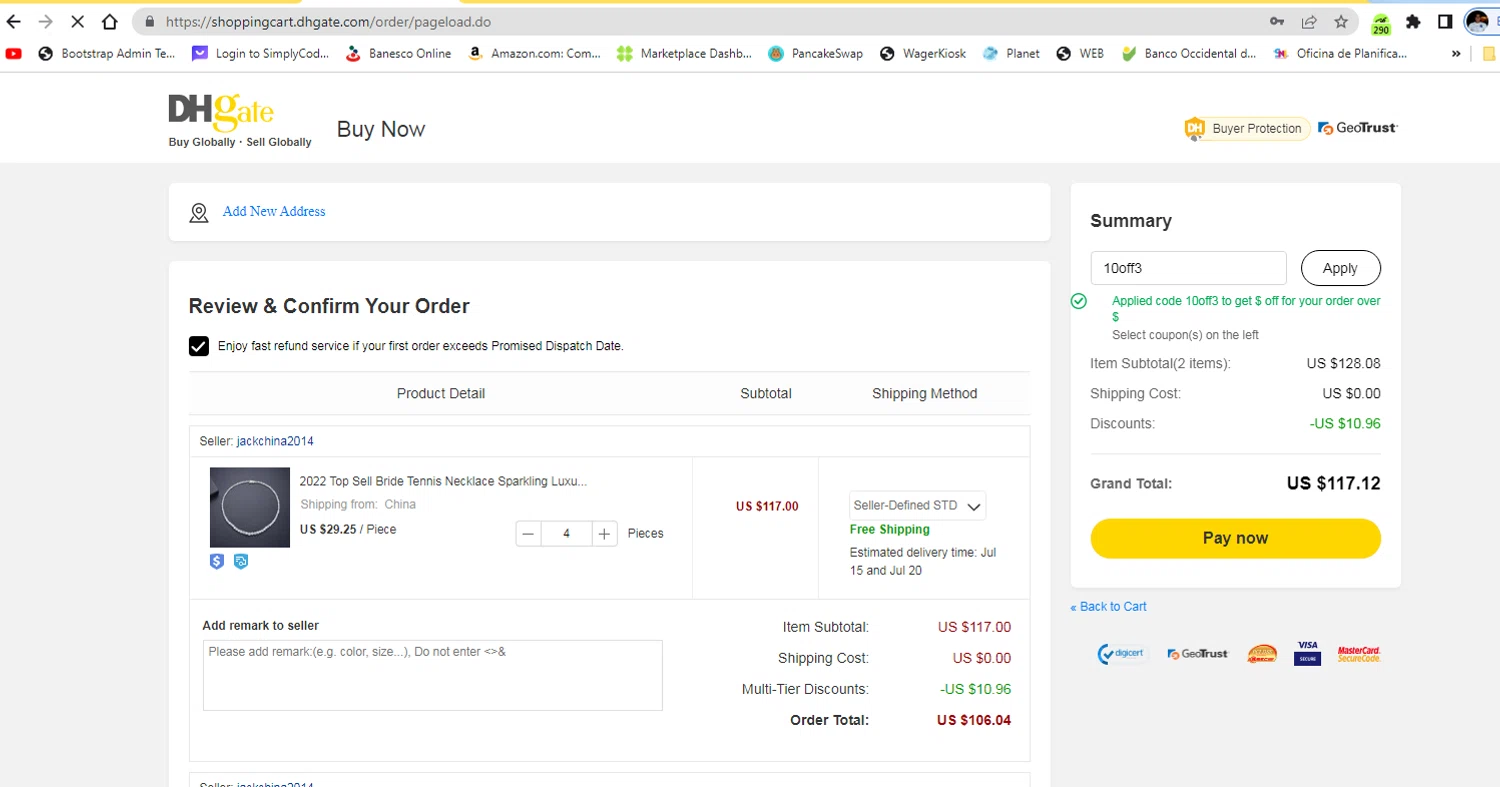The height and width of the screenshot is (787, 1500).
Task: Click the necklace product thumbnail
Action: click(x=250, y=507)
